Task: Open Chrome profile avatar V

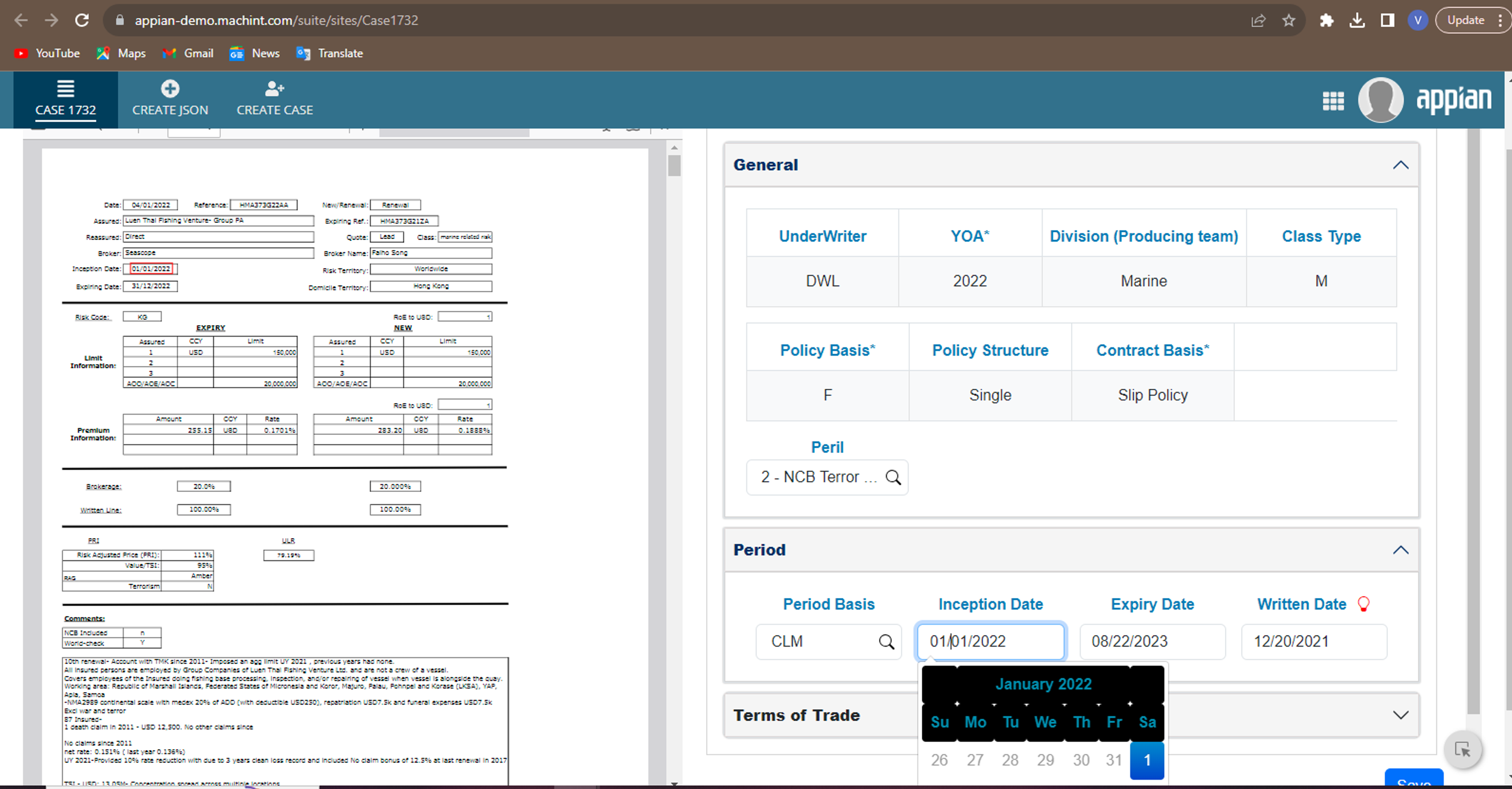Action: [x=1418, y=20]
